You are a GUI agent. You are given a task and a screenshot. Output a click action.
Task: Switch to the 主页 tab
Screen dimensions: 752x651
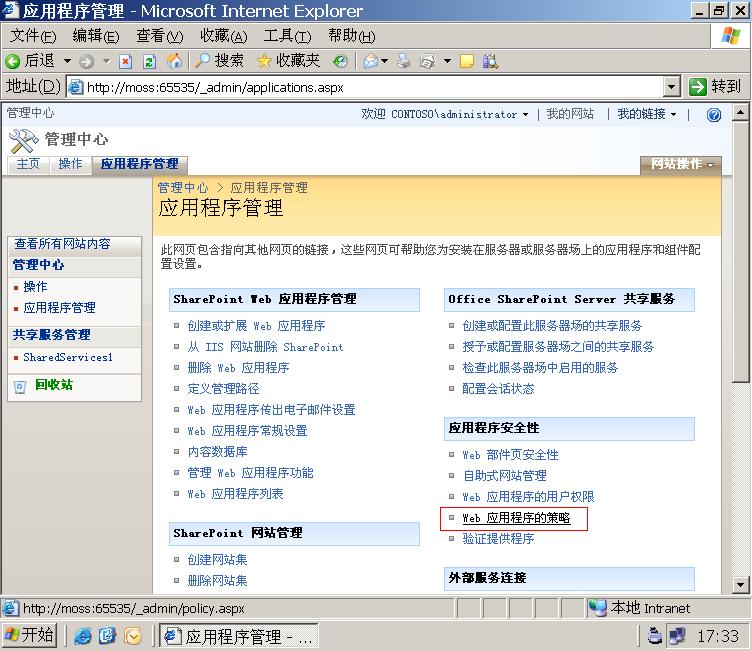coord(28,164)
